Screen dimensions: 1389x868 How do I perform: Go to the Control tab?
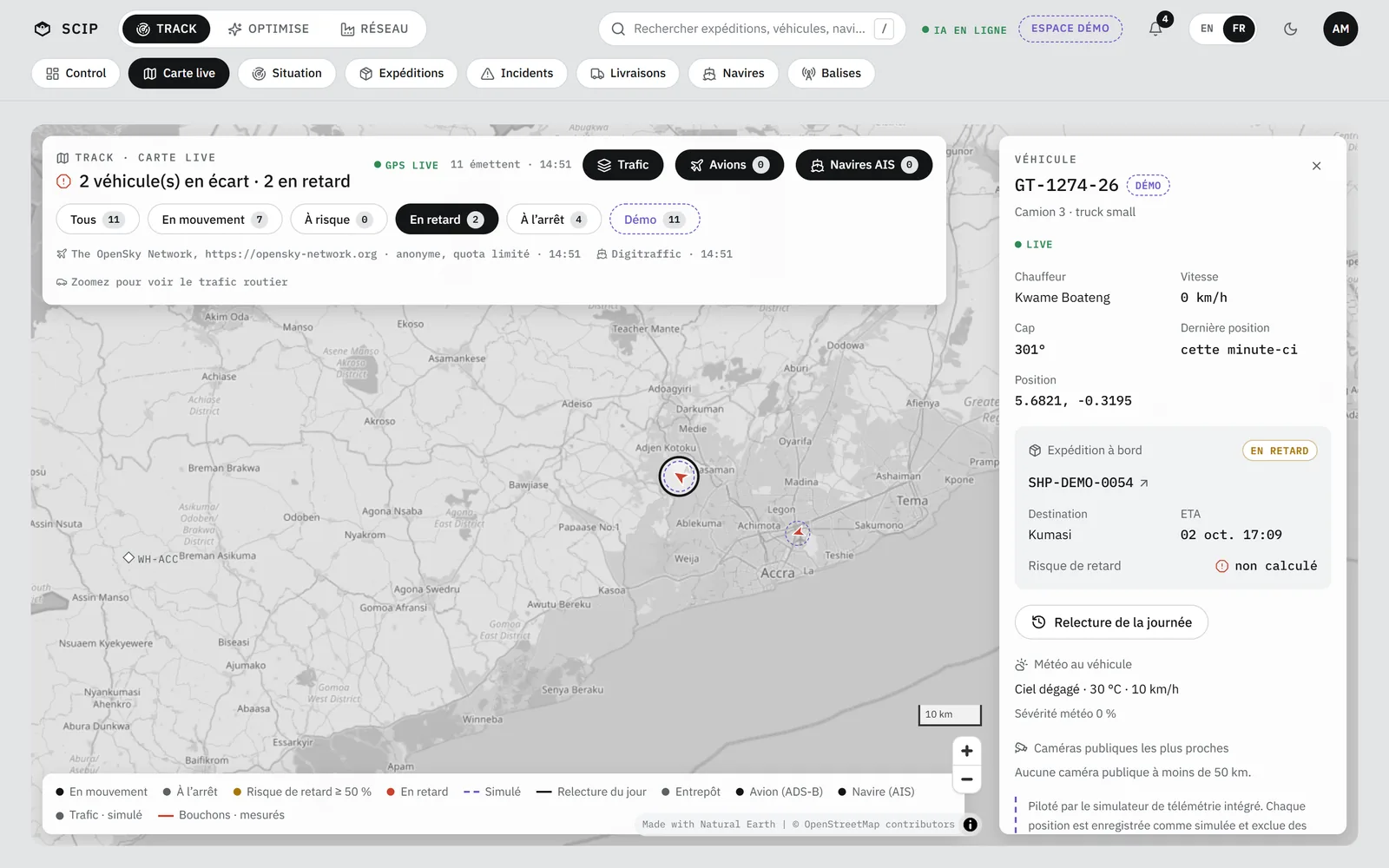pos(76,73)
